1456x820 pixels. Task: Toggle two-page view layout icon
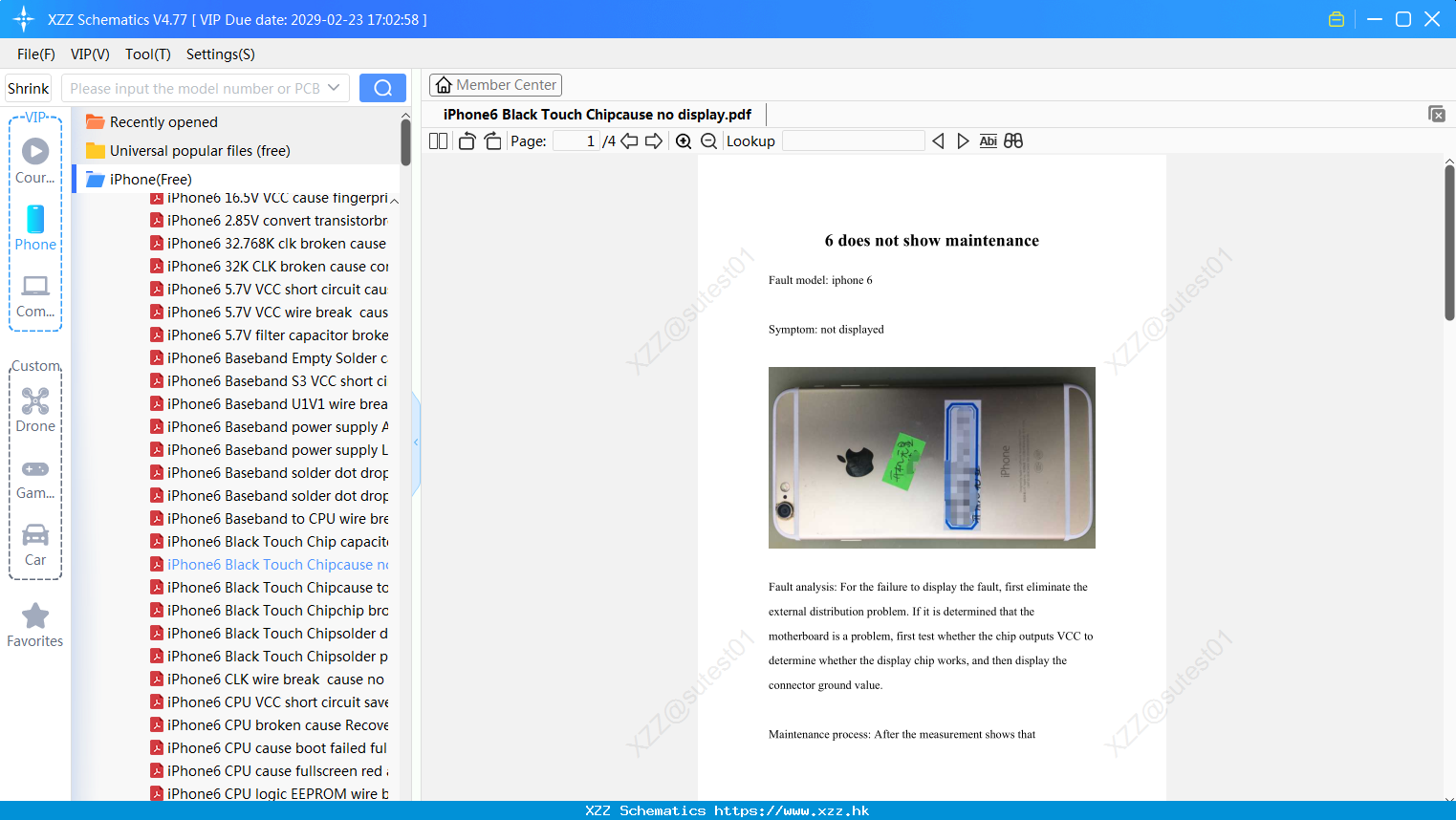[438, 141]
